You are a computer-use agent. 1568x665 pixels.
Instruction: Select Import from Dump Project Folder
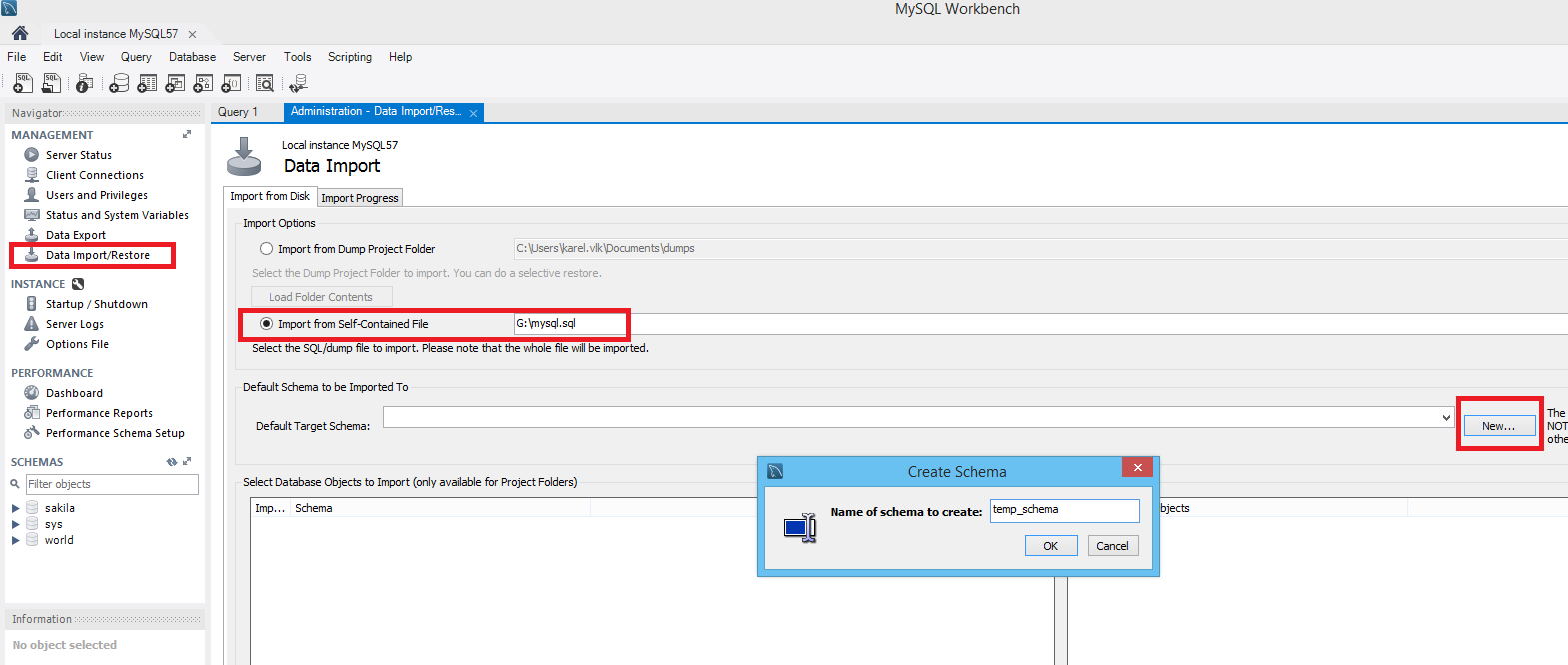(x=266, y=249)
